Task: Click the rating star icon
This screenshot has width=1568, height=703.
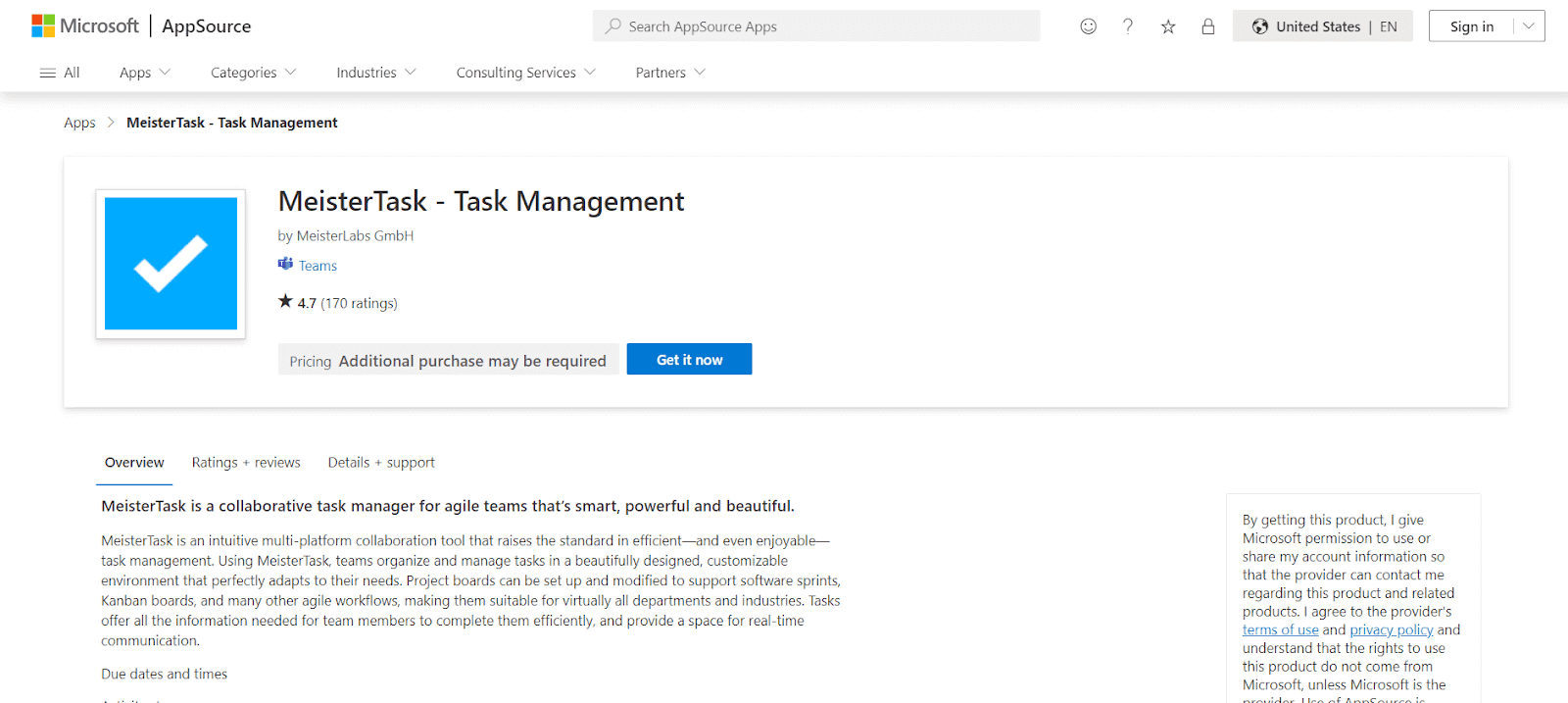Action: tap(285, 301)
